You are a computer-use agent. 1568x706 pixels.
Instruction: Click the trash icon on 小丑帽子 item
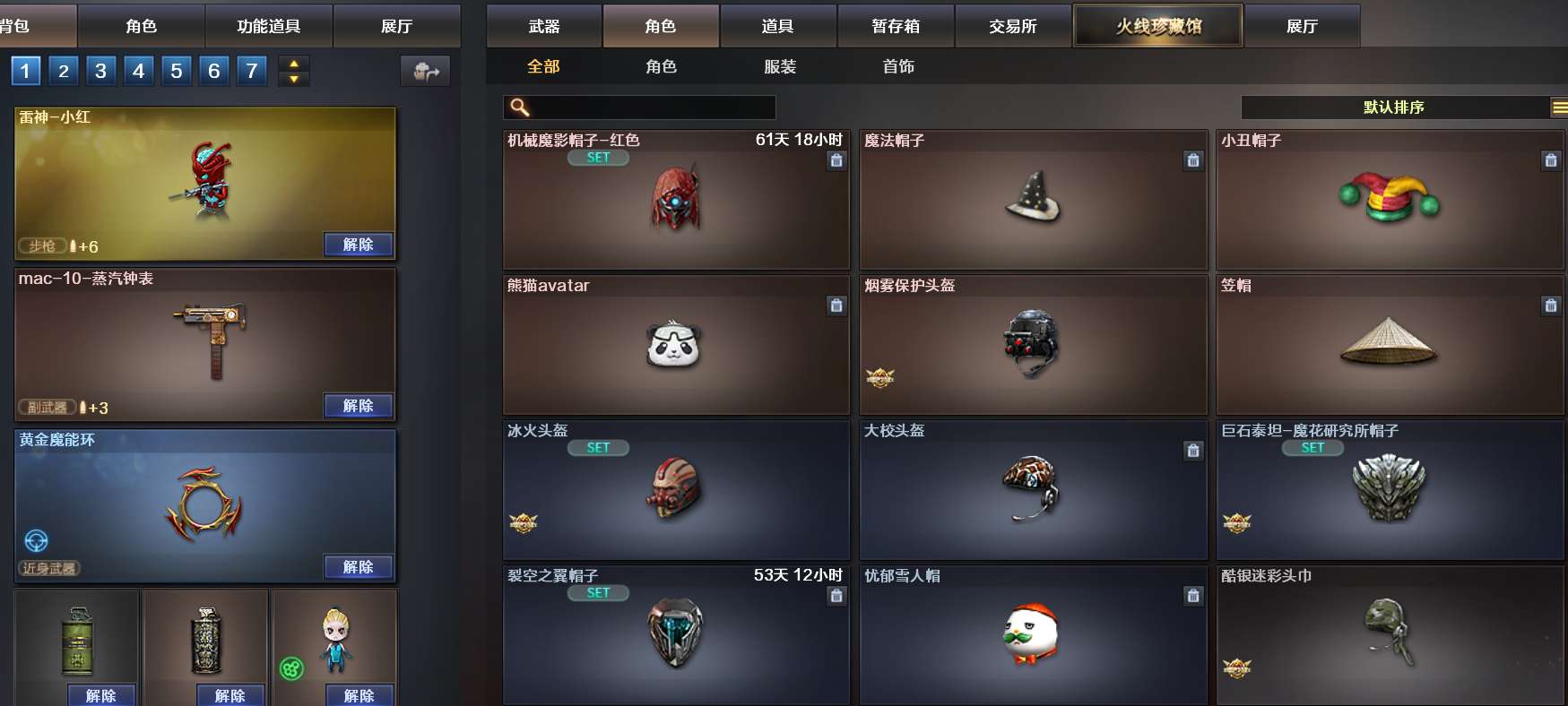1551,160
